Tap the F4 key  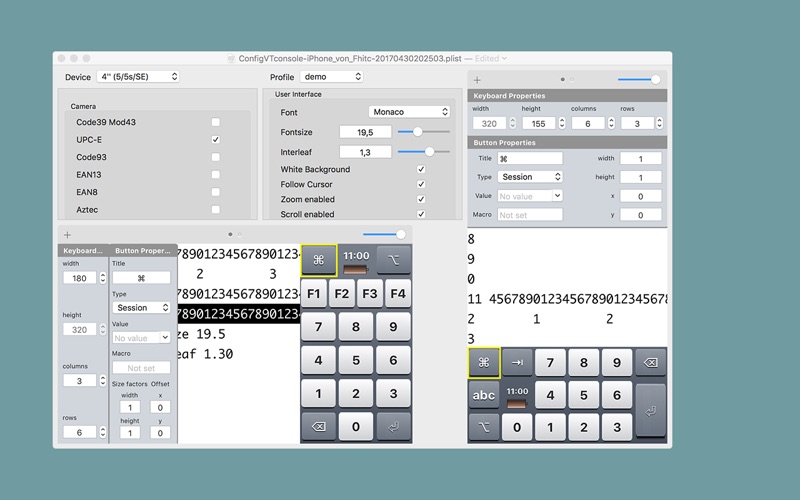397,294
